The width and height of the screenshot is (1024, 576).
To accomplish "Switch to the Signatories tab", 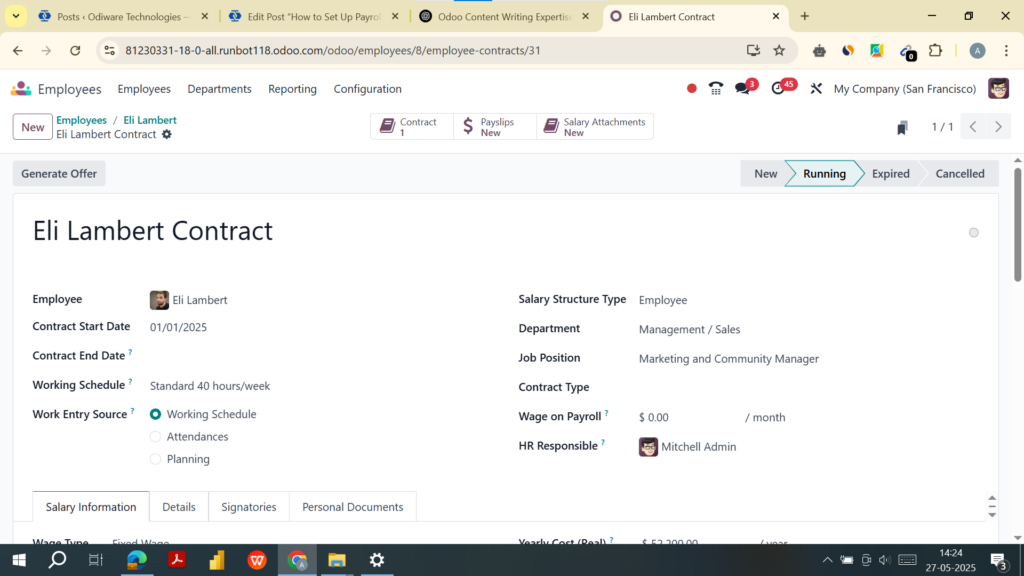I will click(x=248, y=507).
